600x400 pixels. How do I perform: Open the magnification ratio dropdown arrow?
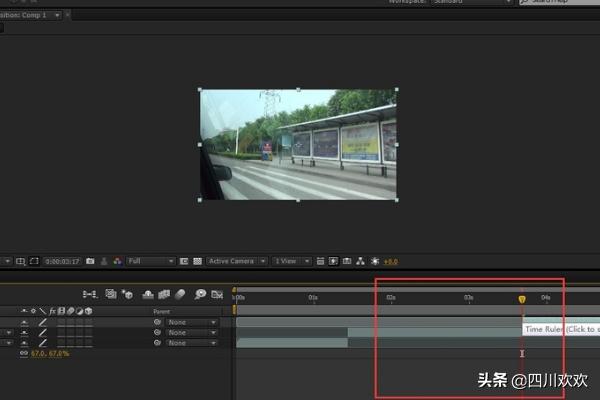[7, 261]
